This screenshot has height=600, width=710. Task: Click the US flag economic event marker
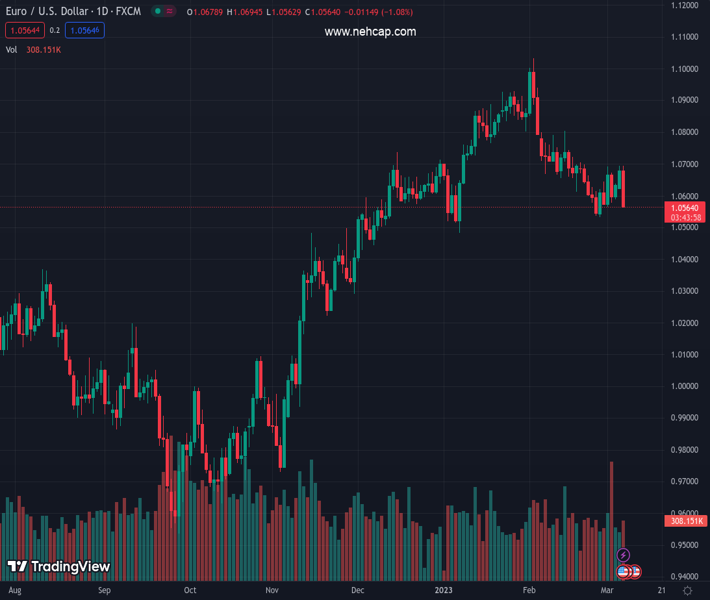click(x=624, y=572)
